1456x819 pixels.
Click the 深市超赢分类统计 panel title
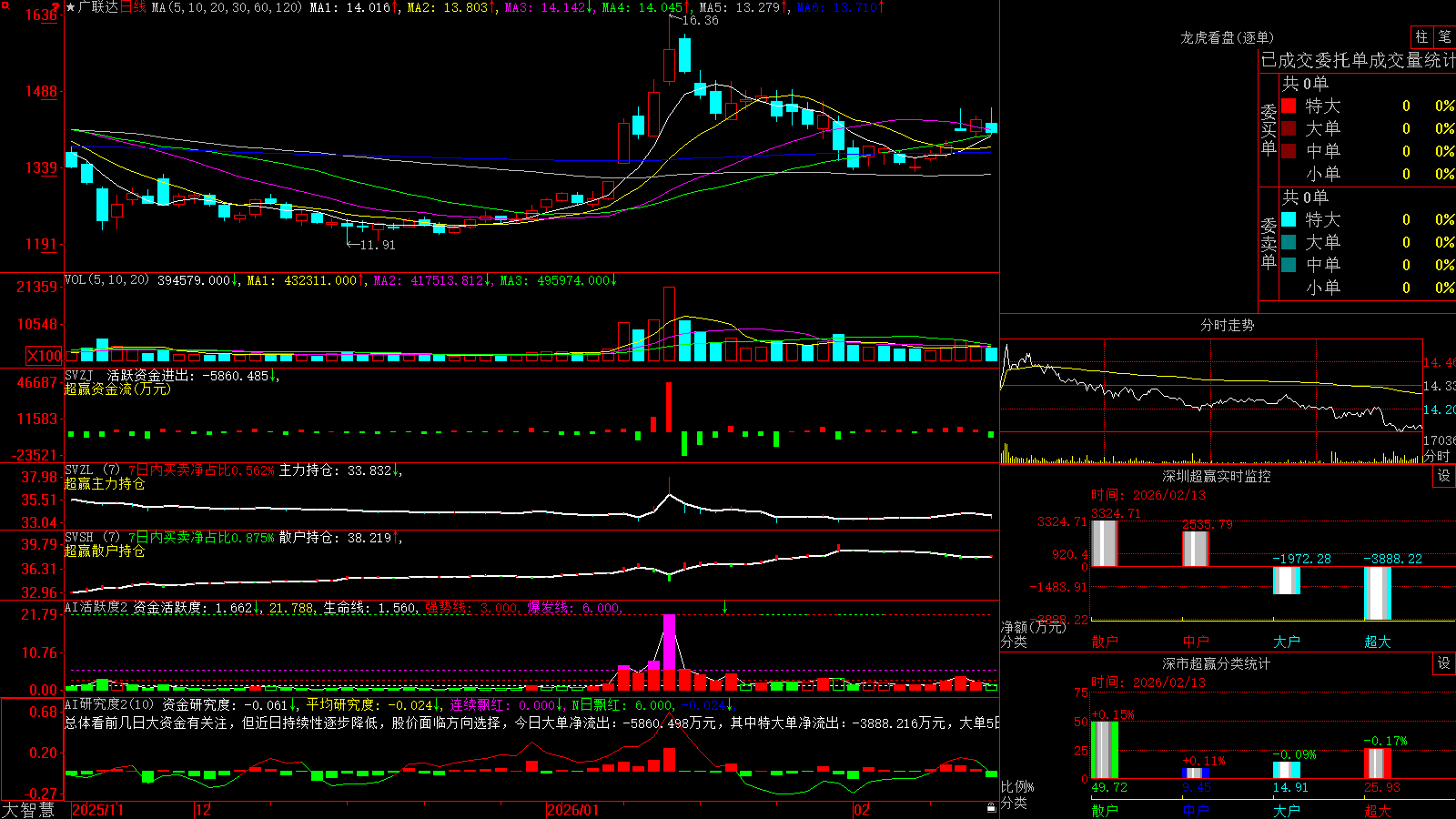[x=1216, y=663]
